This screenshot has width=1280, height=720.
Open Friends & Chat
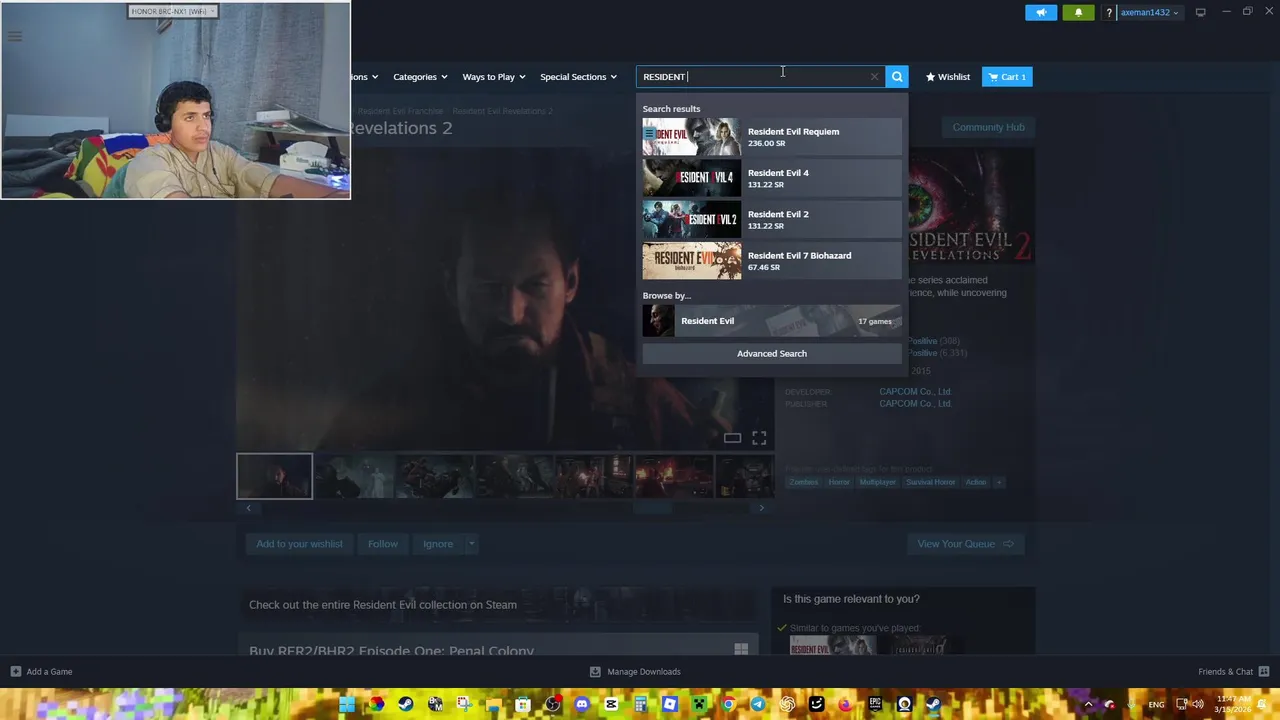click(1234, 672)
